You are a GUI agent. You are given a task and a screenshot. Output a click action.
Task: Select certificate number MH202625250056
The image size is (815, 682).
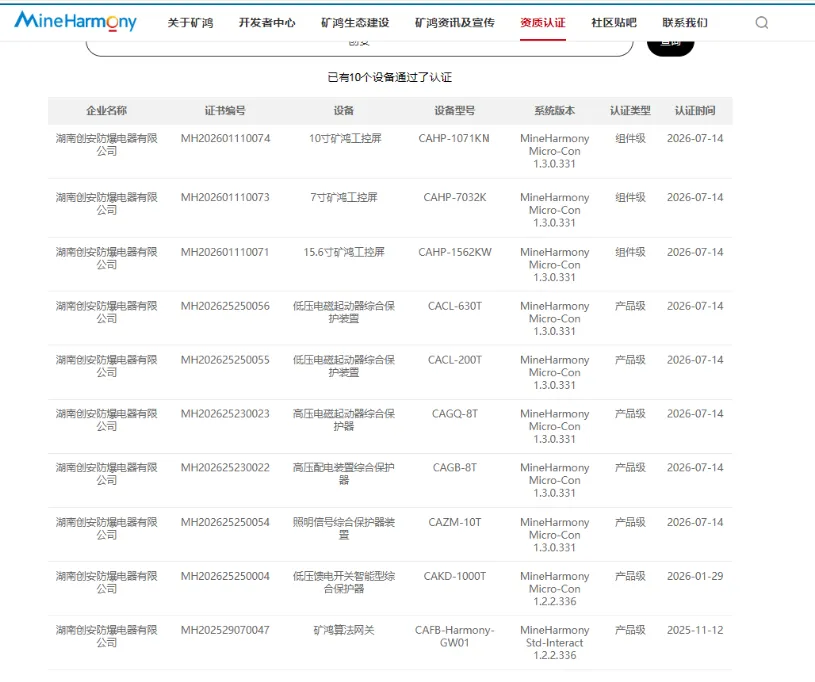225,306
